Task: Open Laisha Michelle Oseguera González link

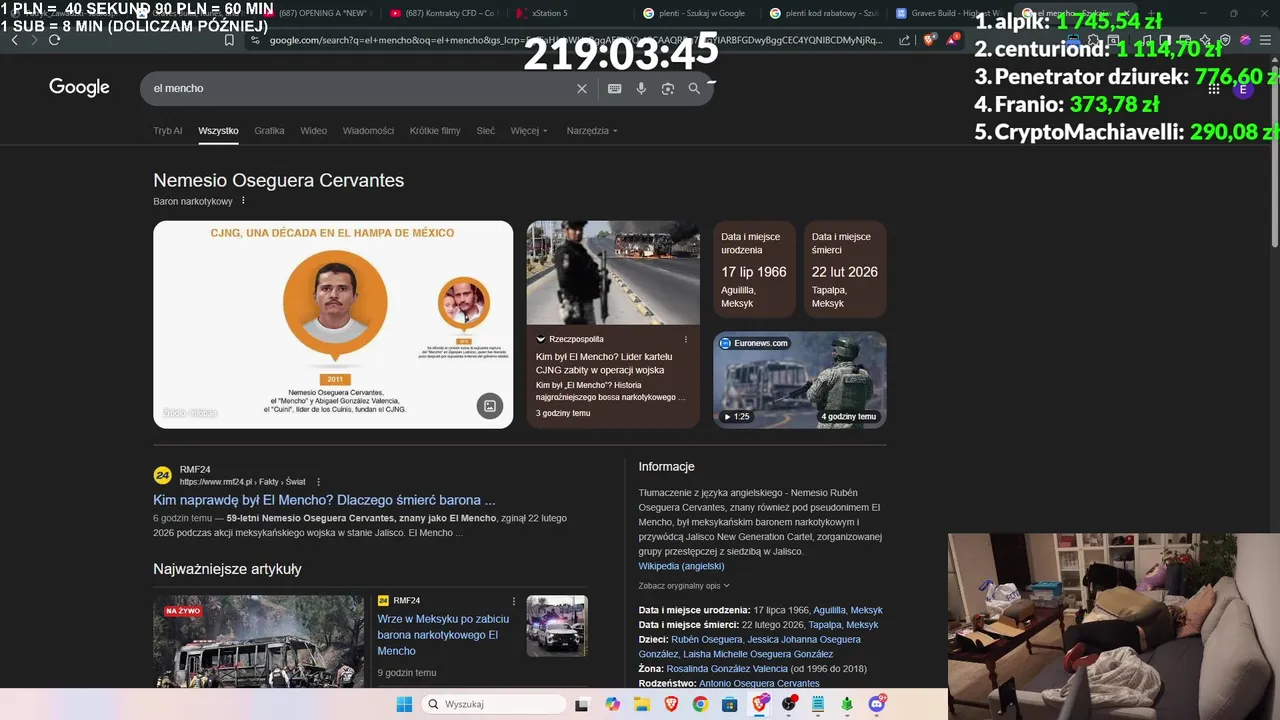Action: (x=758, y=654)
